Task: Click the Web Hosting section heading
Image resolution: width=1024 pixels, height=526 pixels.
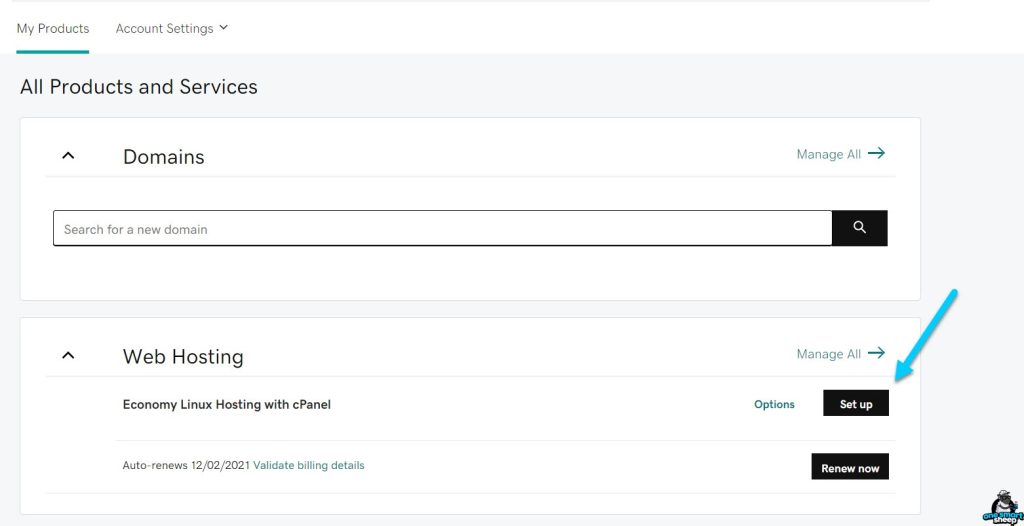Action: pyautogui.click(x=183, y=357)
